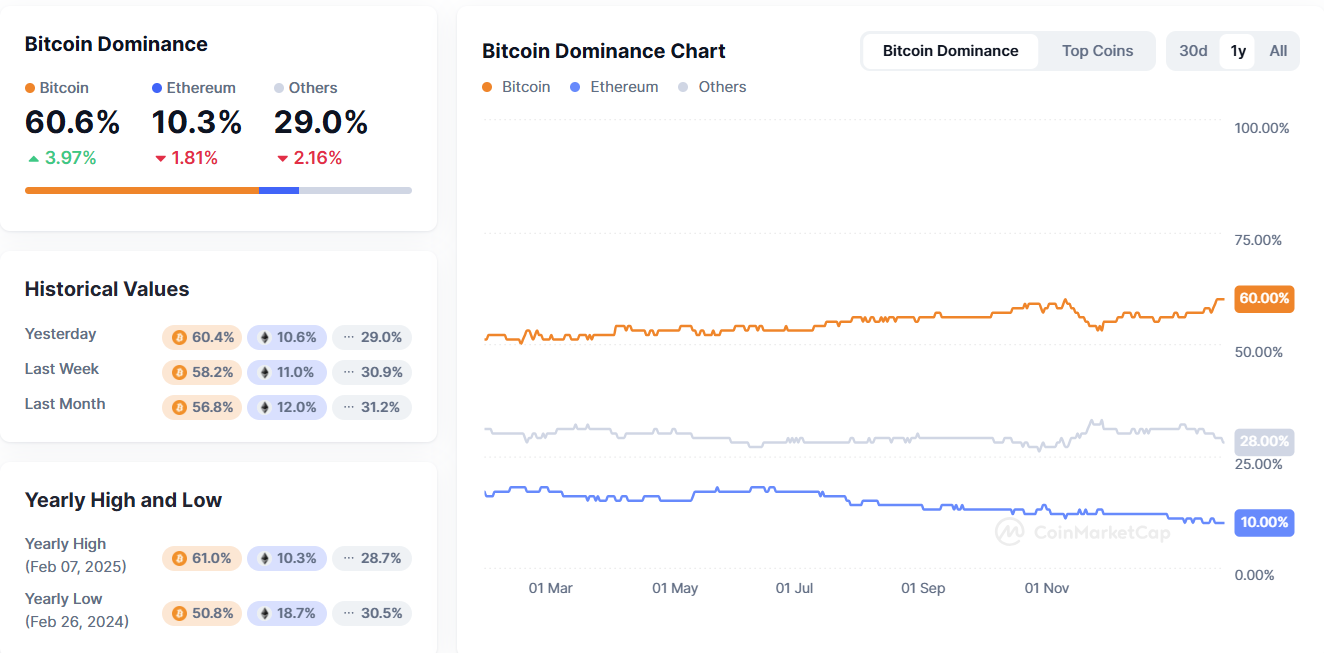This screenshot has height=653, width=1324.
Task: Click the Yearly Low Others 30.5% badge
Action: click(x=372, y=614)
